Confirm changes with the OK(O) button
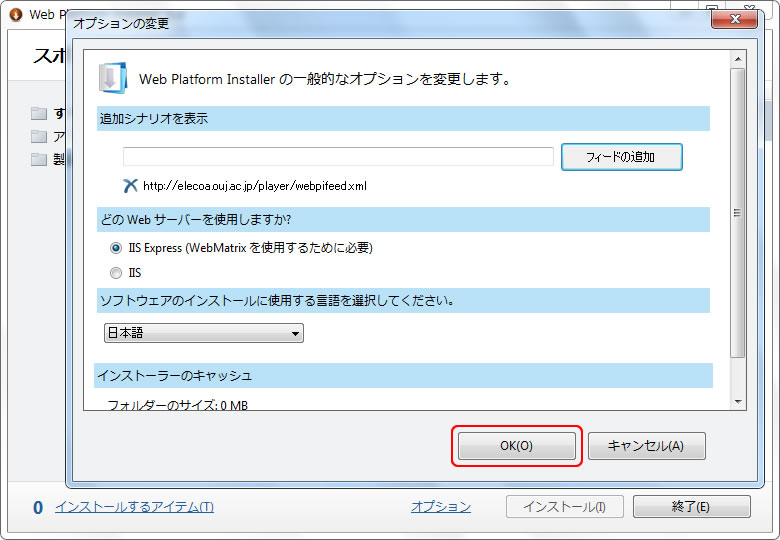780x540 pixels. tap(516, 446)
